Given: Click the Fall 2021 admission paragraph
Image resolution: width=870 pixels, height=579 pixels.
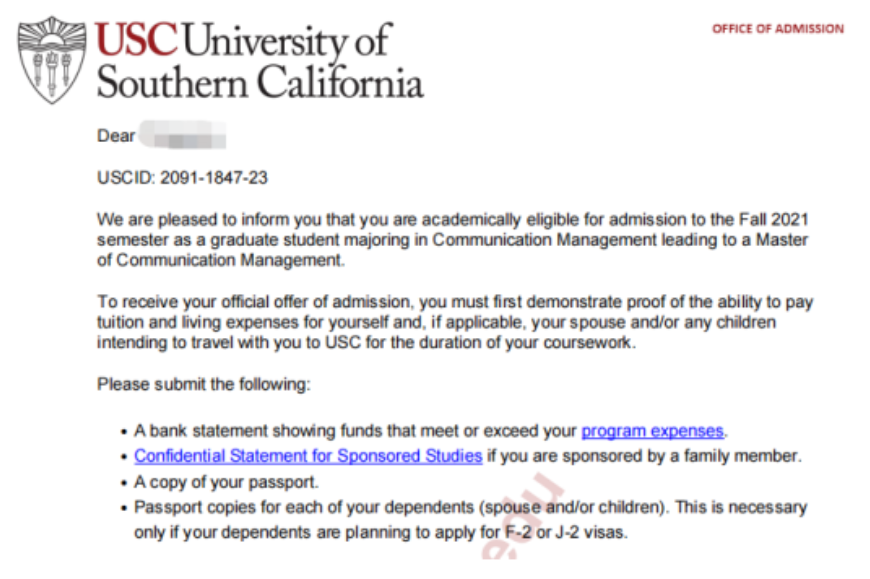Looking at the screenshot, I should tap(452, 240).
